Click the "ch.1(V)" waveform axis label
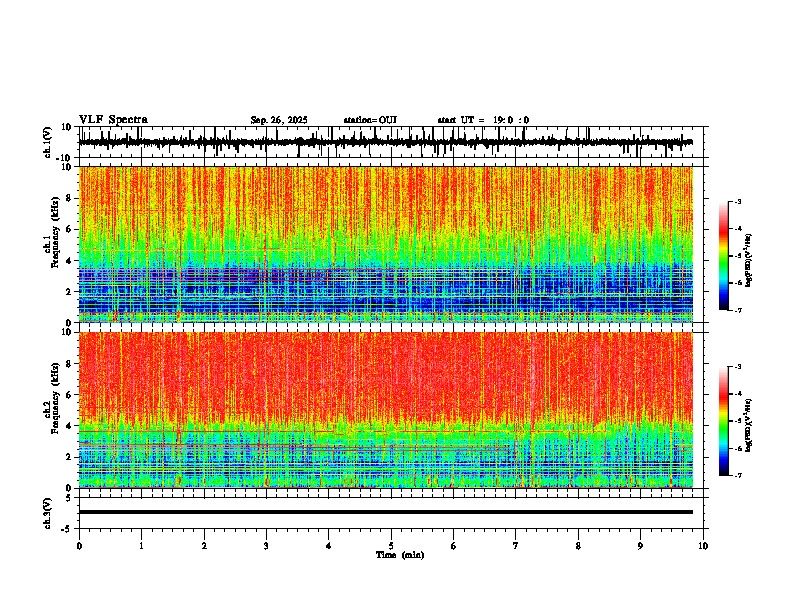The width and height of the screenshot is (792, 612). pos(48,142)
